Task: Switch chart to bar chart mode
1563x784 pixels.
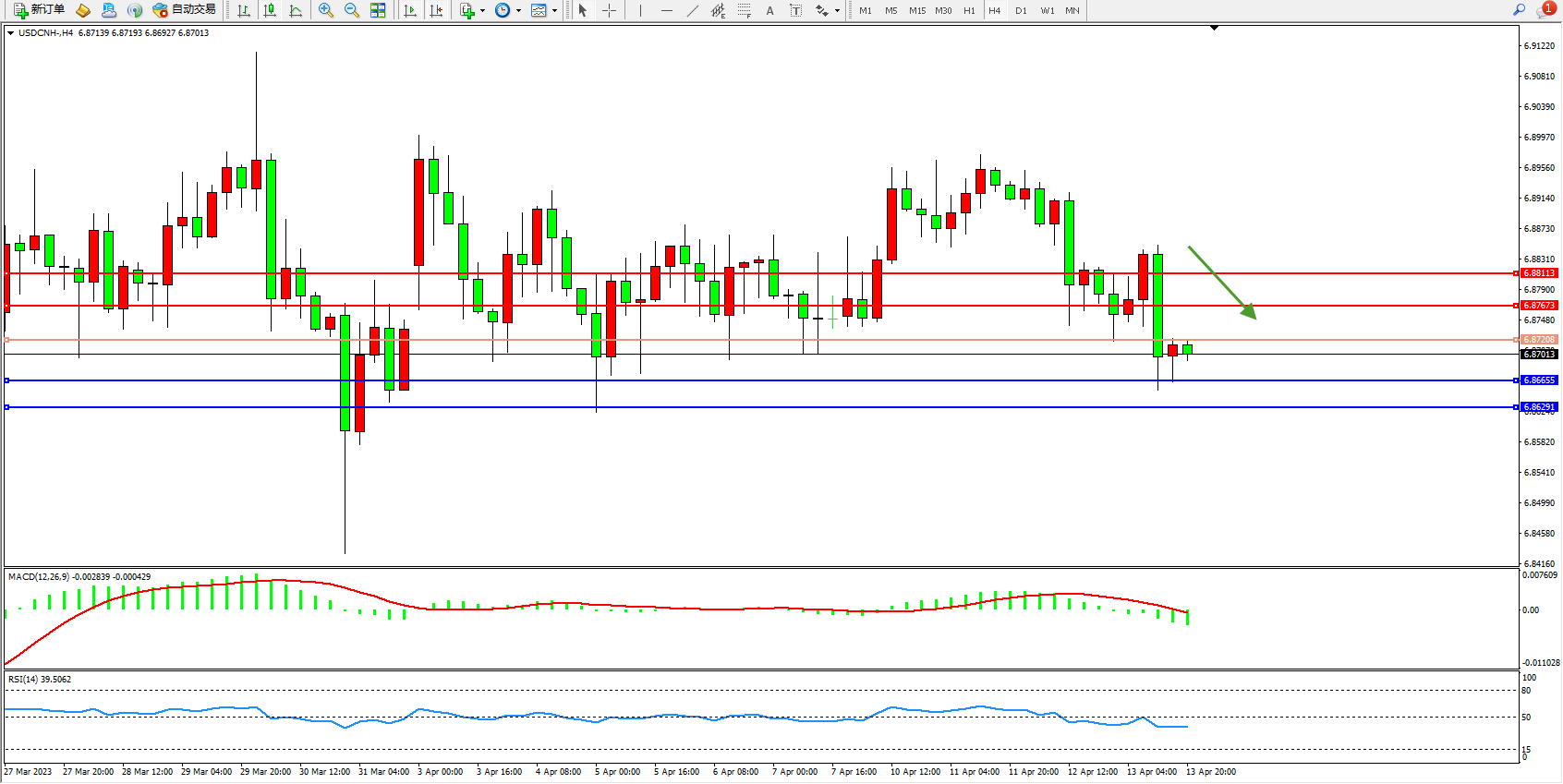Action: (244, 10)
